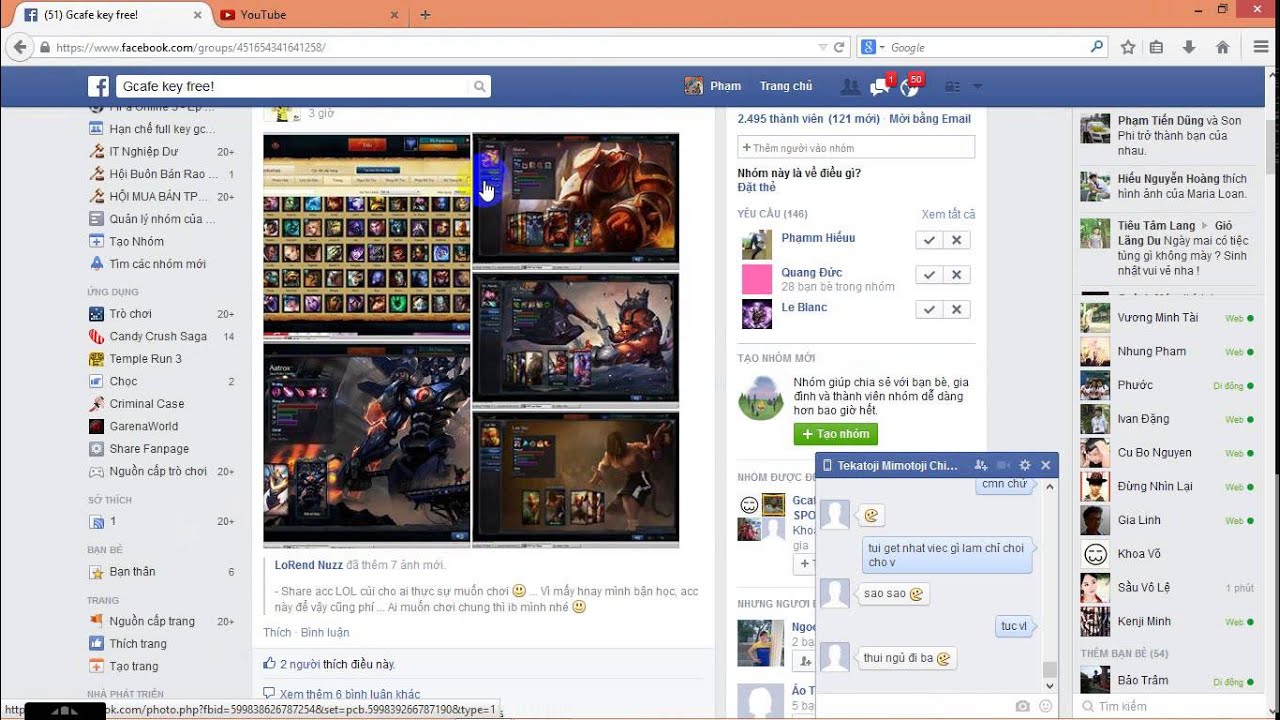Image resolution: width=1280 pixels, height=720 pixels.
Task: Approve Le Blanc join request
Action: (x=929, y=310)
